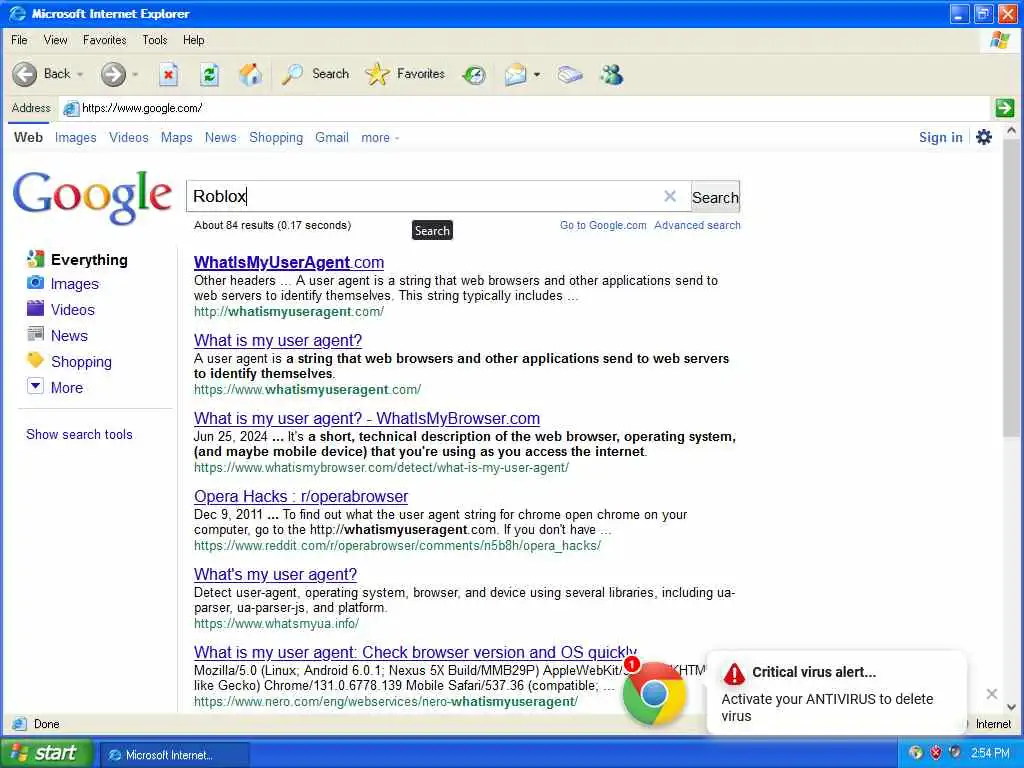The width and height of the screenshot is (1024, 768).
Task: Stop page loading with red X icon
Action: tap(168, 74)
